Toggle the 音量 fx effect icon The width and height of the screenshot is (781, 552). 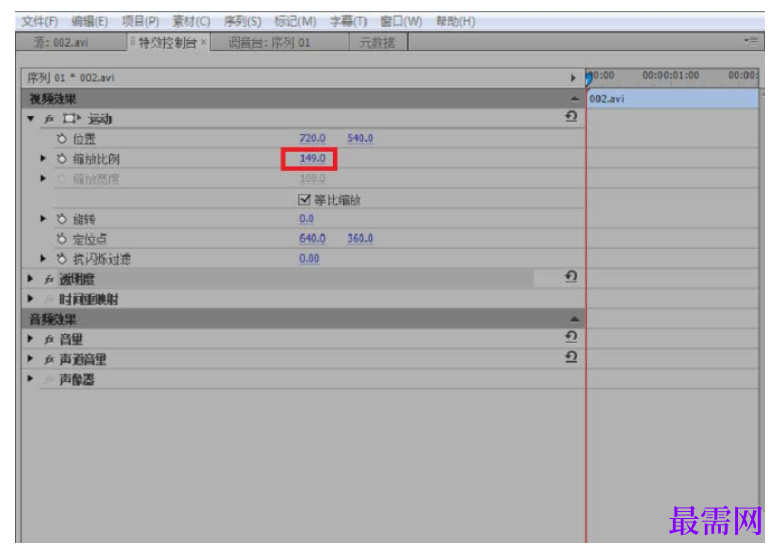tap(49, 340)
